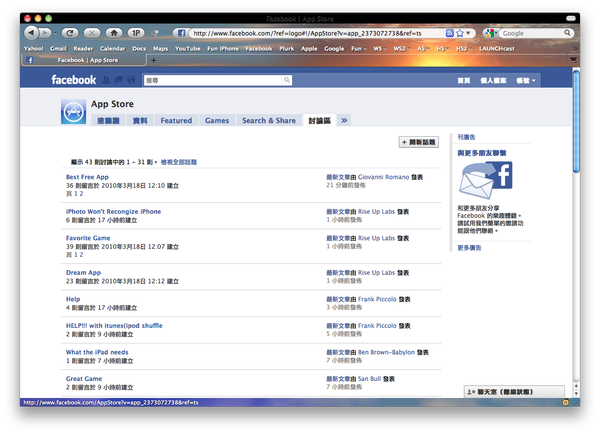Click the Google search engine icon
Image resolution: width=600 pixels, height=434 pixels.
click(x=489, y=33)
